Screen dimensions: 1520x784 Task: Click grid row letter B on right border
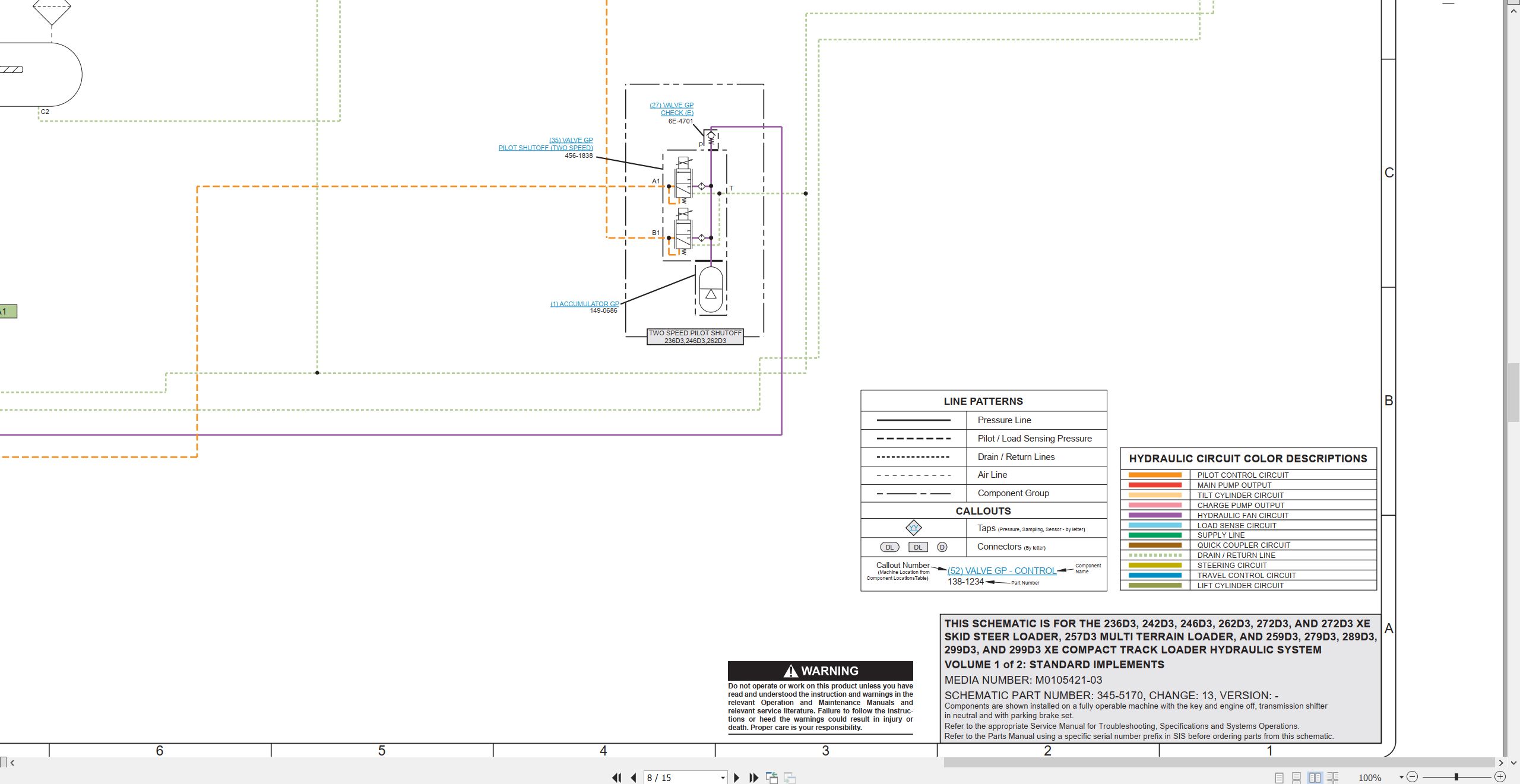pos(1389,401)
